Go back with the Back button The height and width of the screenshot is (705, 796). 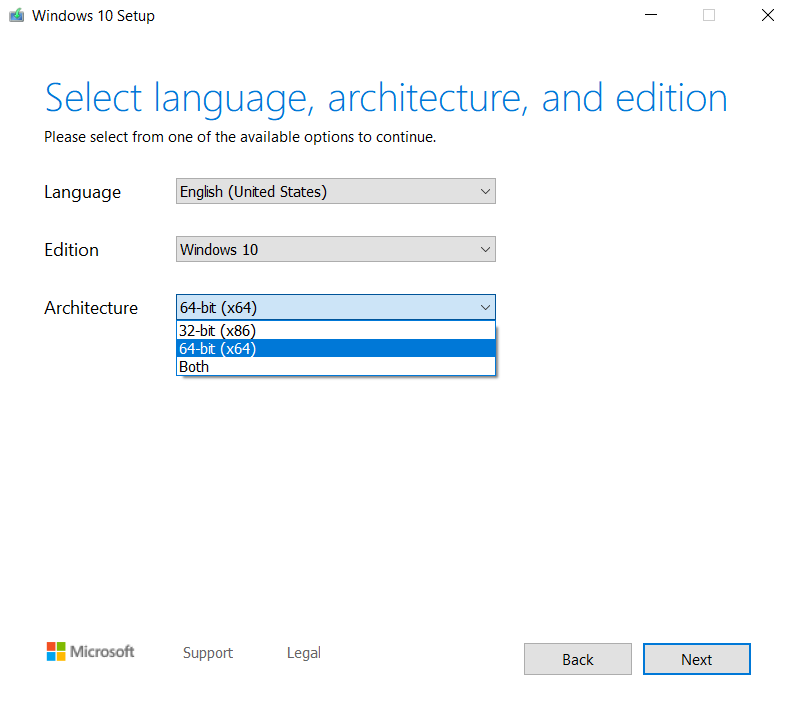[578, 659]
